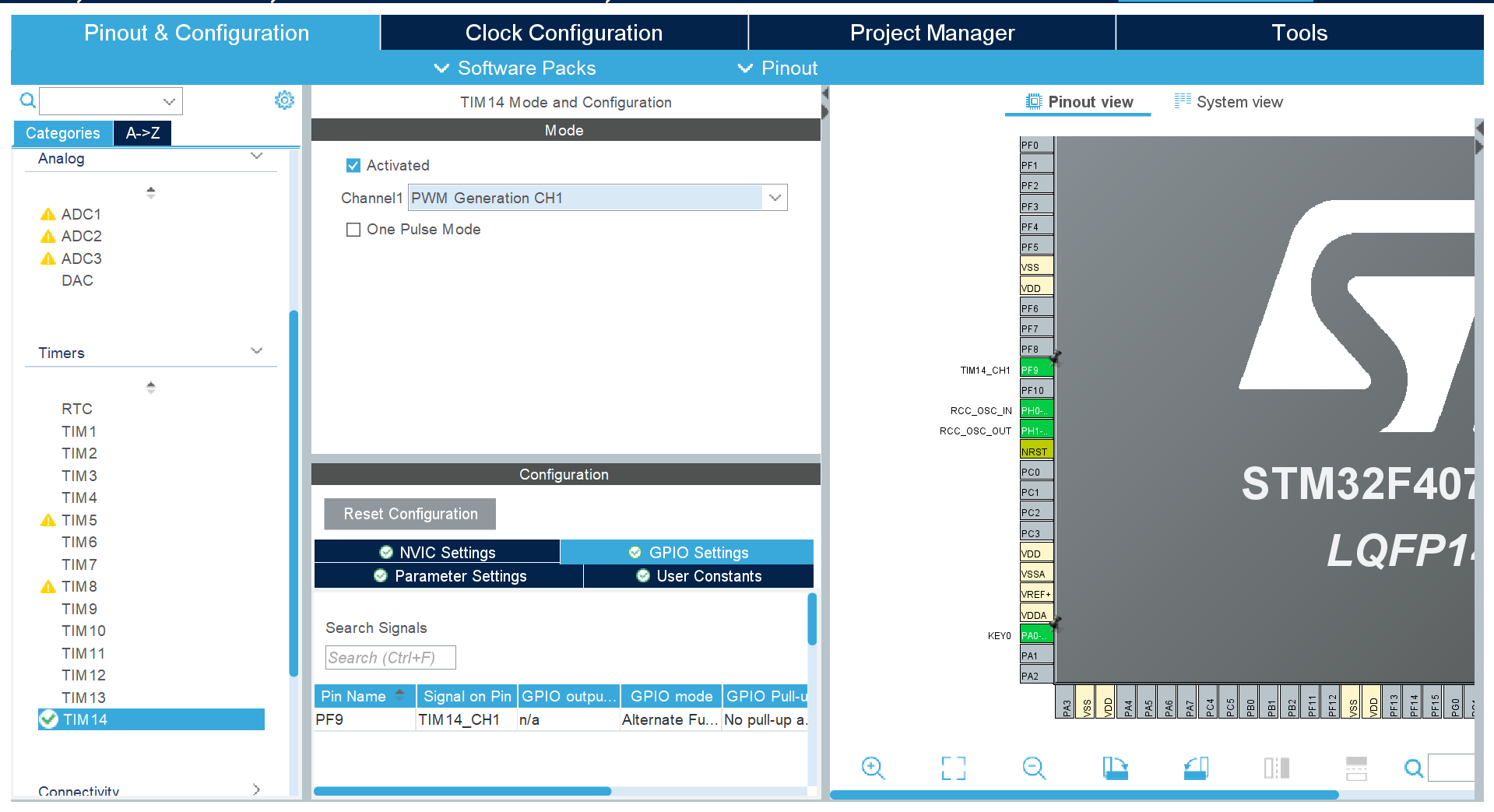Click the TIM5 warning icon

48,520
